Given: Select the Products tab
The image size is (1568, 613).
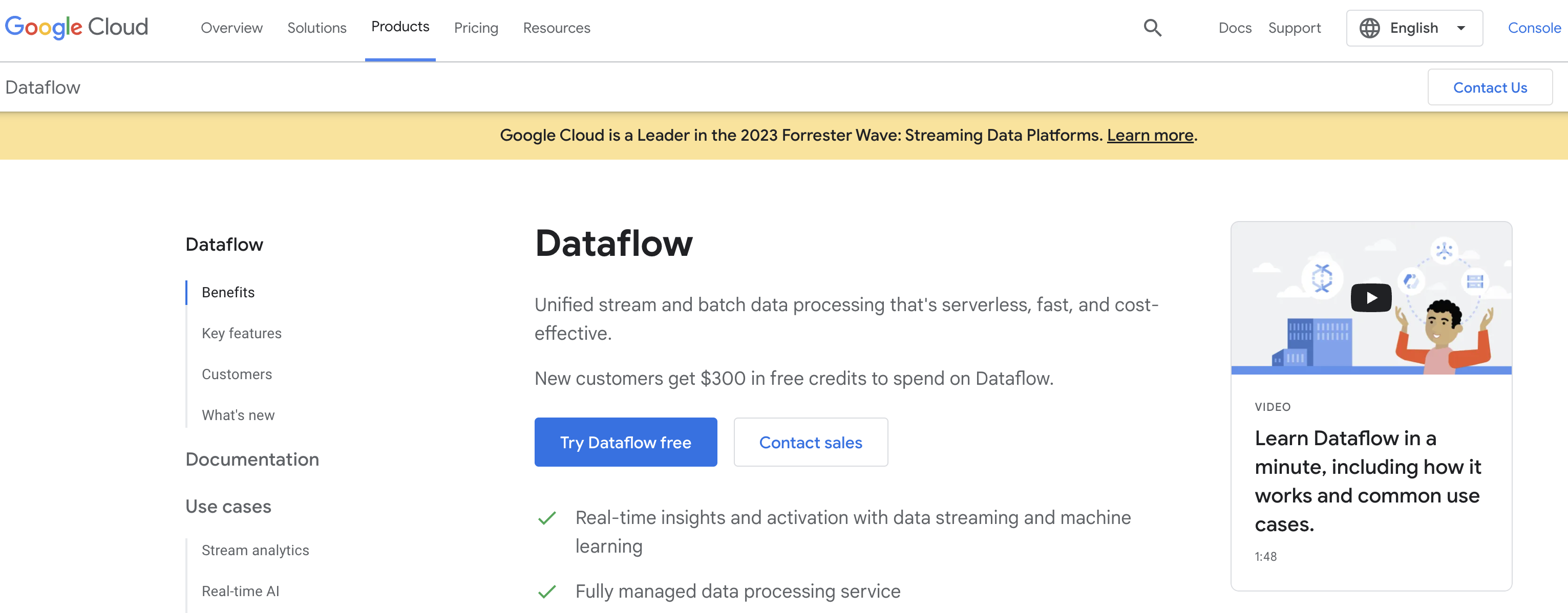Looking at the screenshot, I should click(x=400, y=27).
